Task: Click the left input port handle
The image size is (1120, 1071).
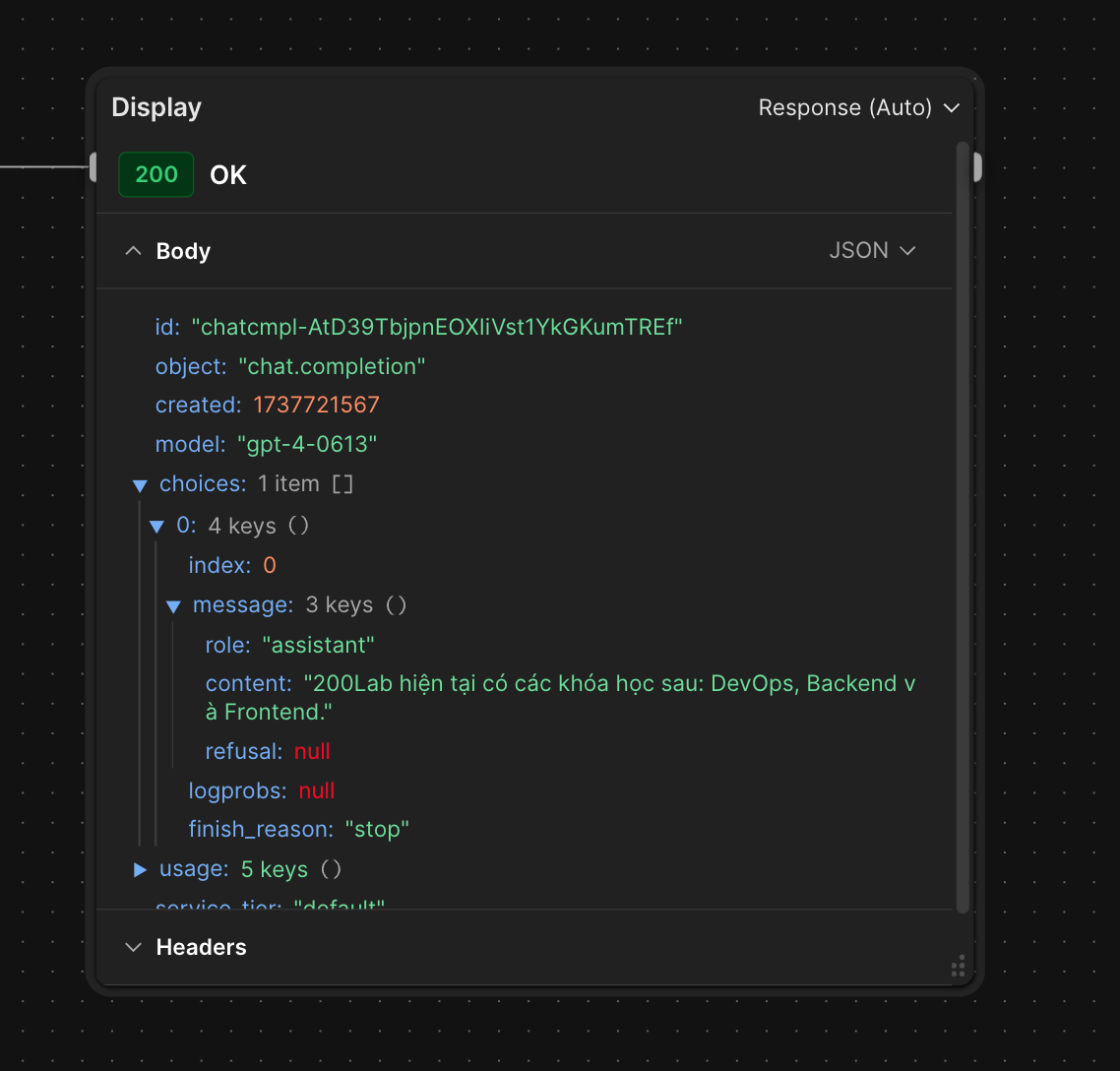Action: pyautogui.click(x=93, y=167)
